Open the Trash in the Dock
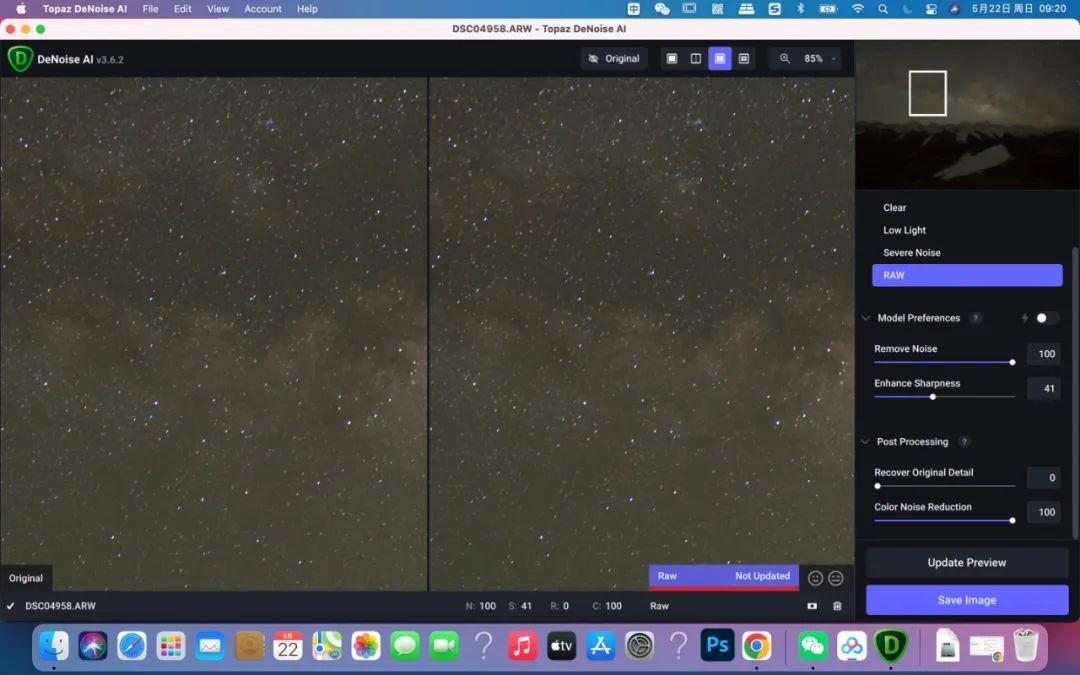The width and height of the screenshot is (1080, 675). pos(1026,645)
